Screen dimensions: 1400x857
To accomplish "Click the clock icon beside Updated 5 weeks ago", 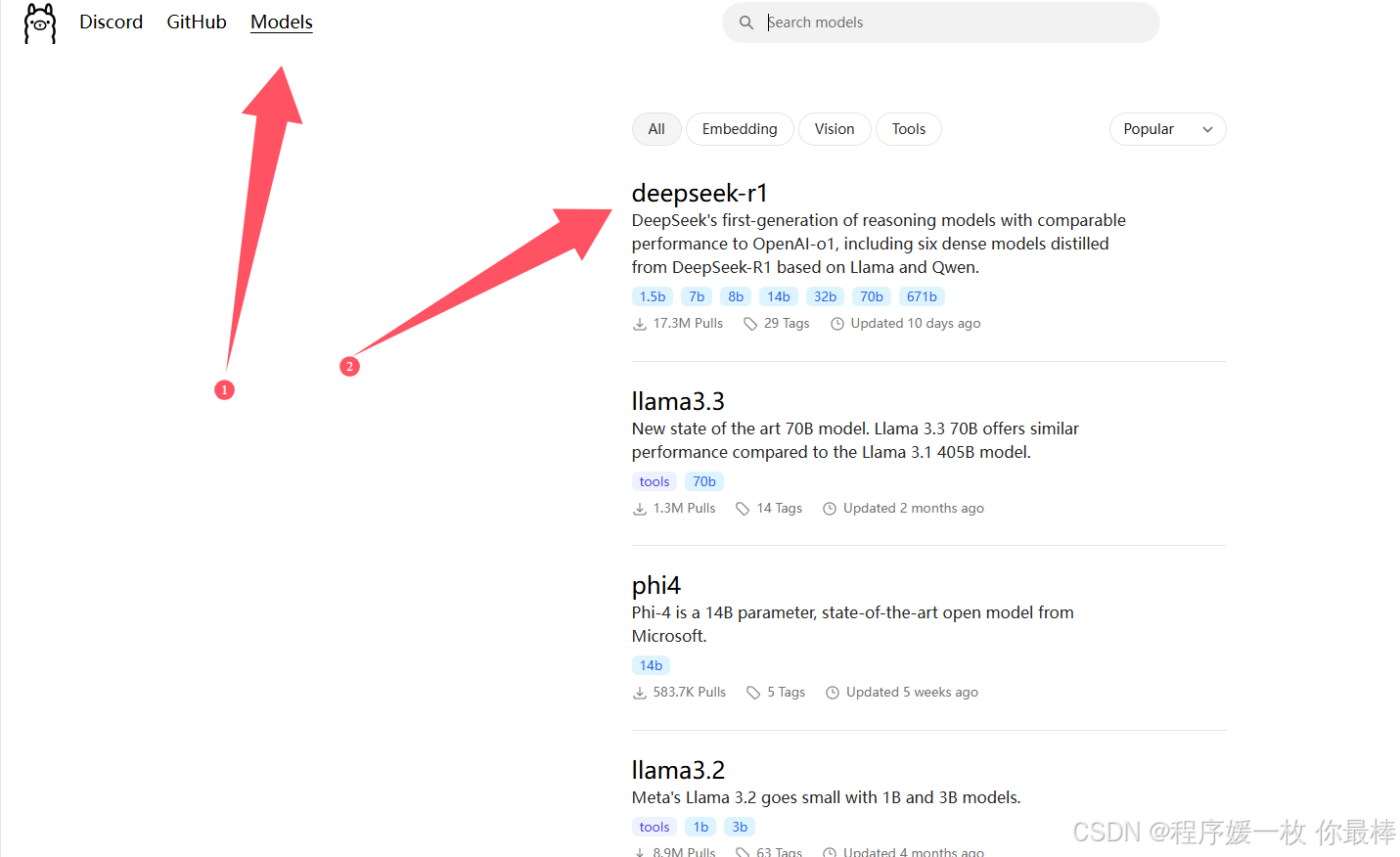I will 833,693.
